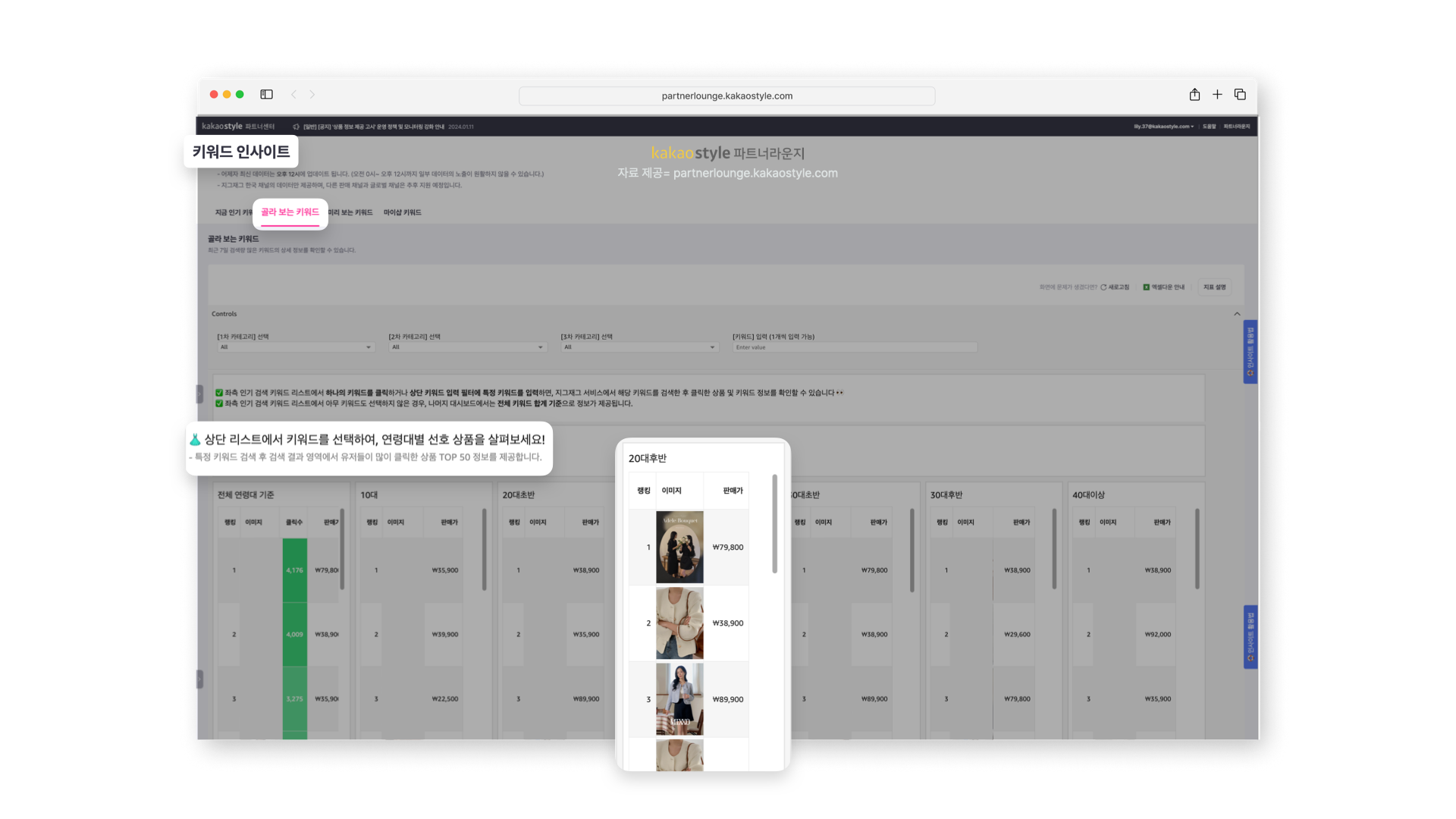The width and height of the screenshot is (1456, 819).
Task: Click the rank 2 cream jacket thumbnail
Action: tap(679, 623)
